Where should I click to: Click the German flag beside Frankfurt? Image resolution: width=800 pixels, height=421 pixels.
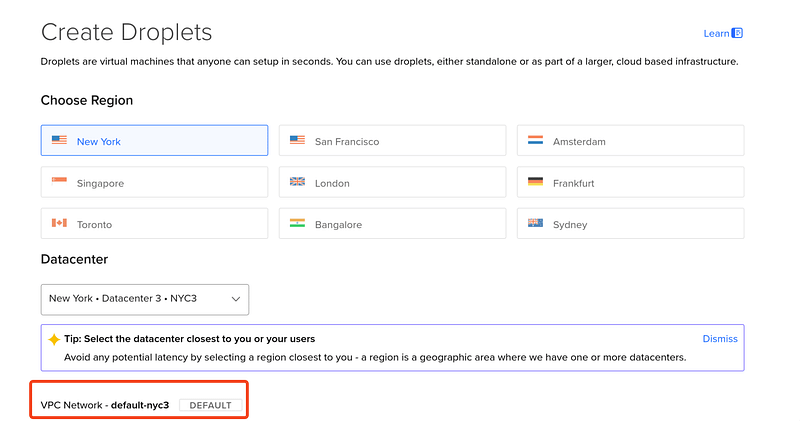[x=535, y=182]
